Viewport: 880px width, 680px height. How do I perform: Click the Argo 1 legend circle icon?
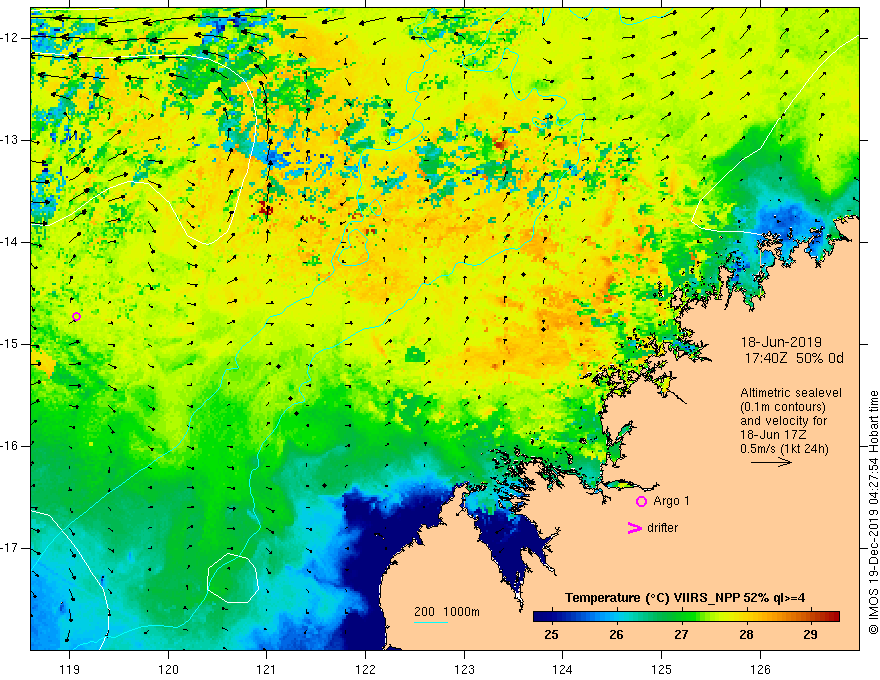pos(641,501)
